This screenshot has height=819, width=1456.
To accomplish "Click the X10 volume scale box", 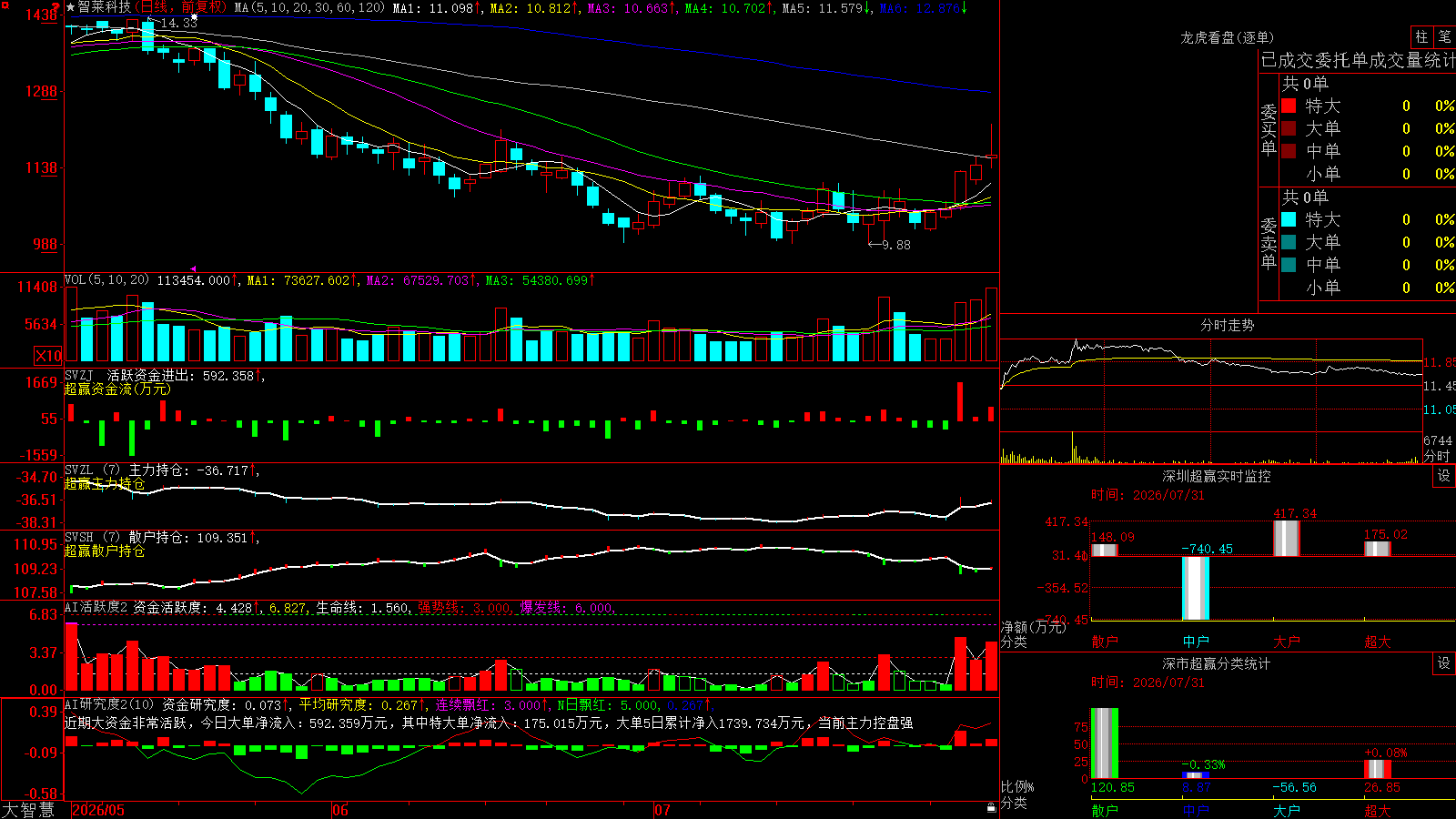I will [48, 356].
